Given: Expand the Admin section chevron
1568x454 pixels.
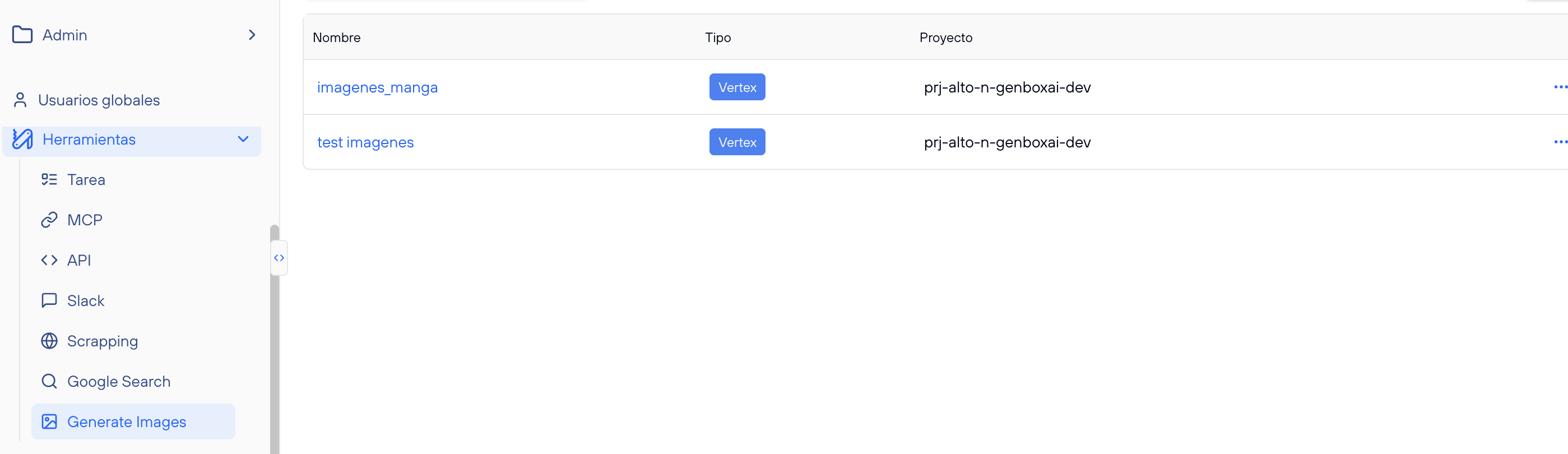Looking at the screenshot, I should [x=252, y=35].
